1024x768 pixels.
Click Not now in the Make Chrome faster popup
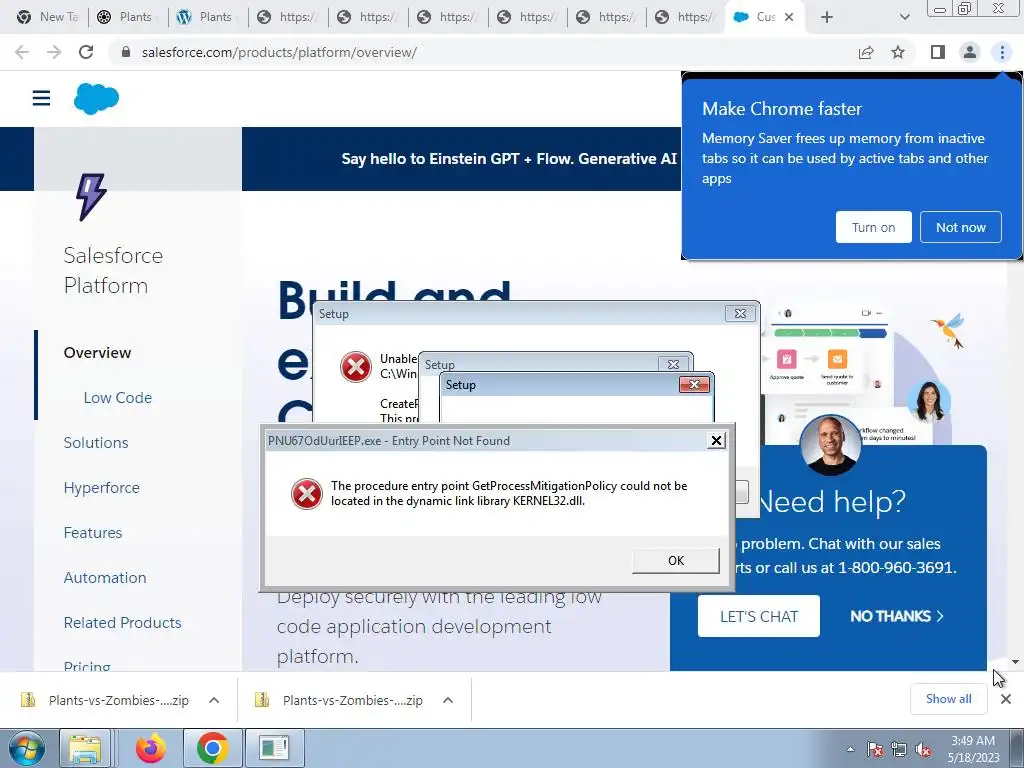tap(960, 227)
